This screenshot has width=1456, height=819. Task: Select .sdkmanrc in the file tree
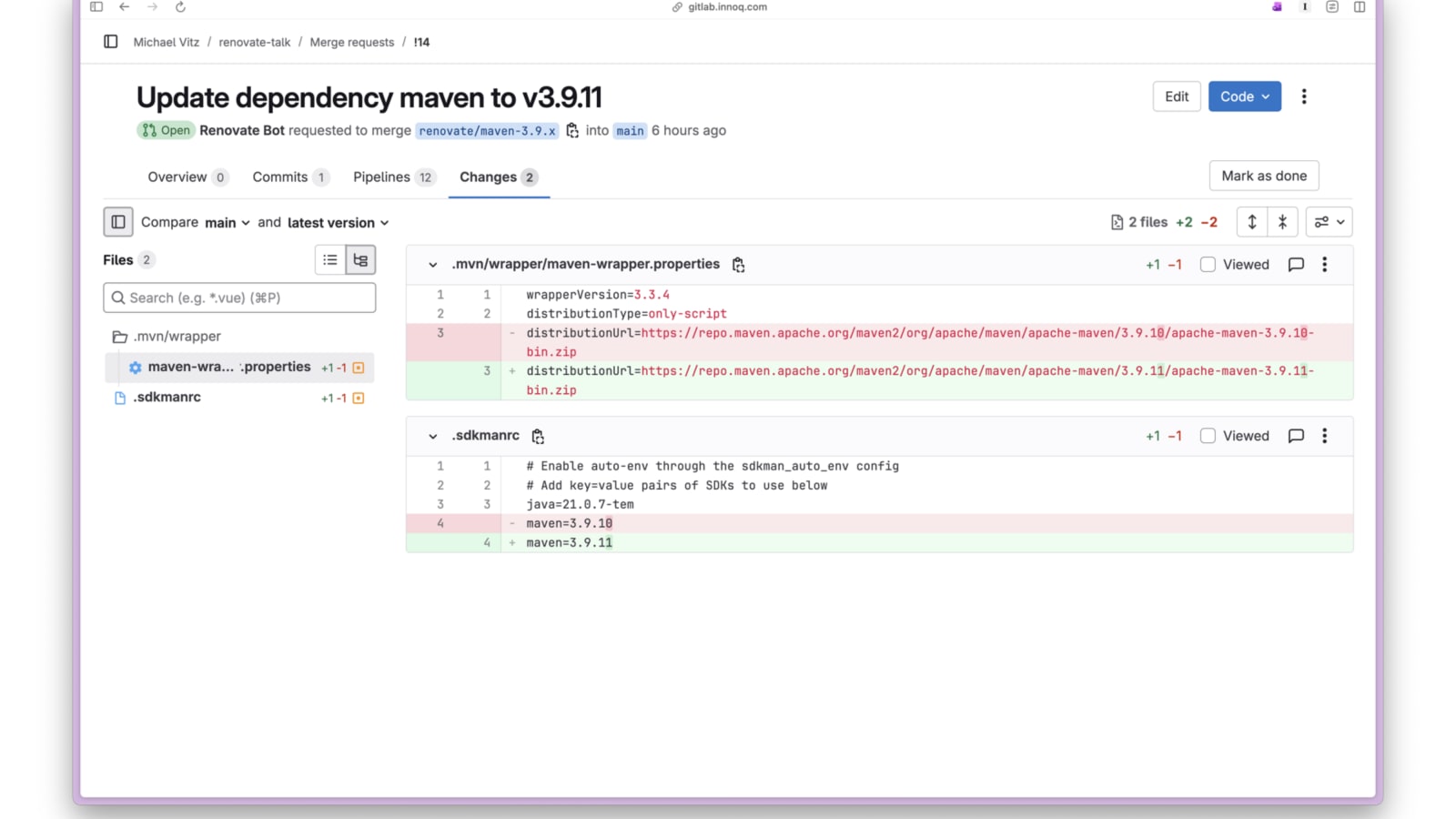tap(239, 398)
